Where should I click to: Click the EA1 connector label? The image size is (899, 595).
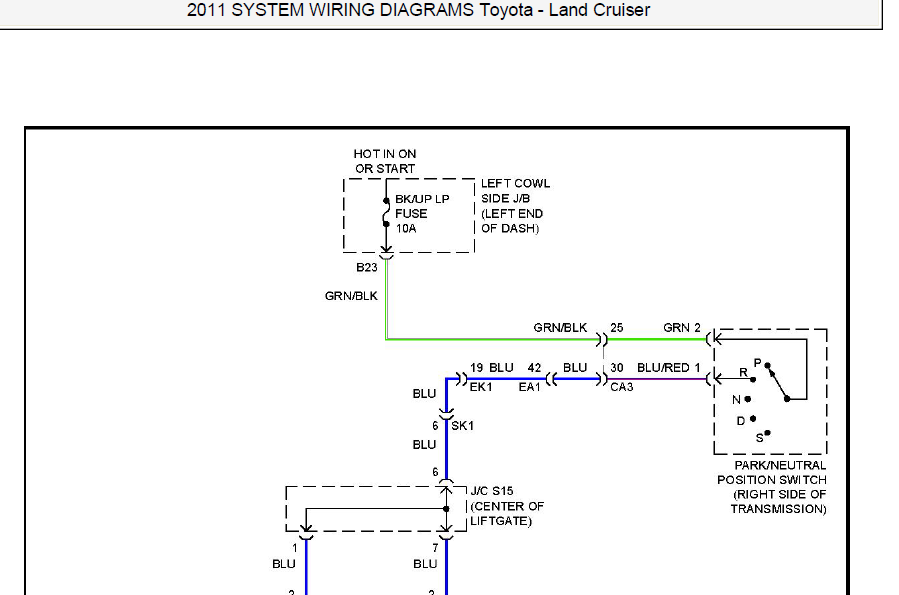coord(530,387)
